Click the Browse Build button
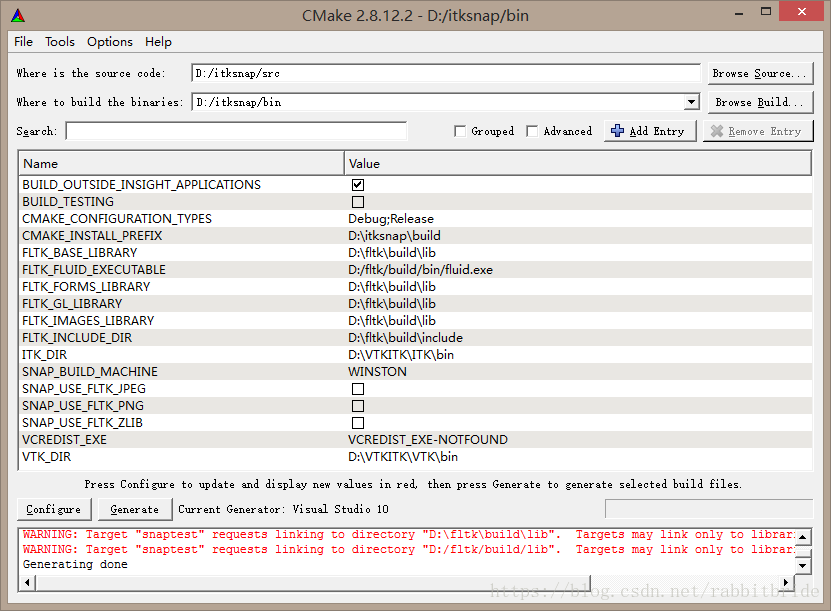Screen dimensions: 831x611 760,102
